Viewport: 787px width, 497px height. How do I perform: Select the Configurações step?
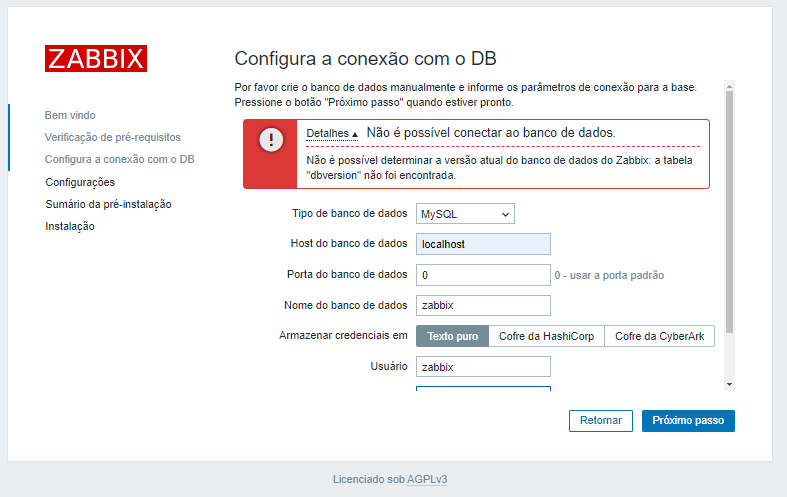(x=80, y=182)
